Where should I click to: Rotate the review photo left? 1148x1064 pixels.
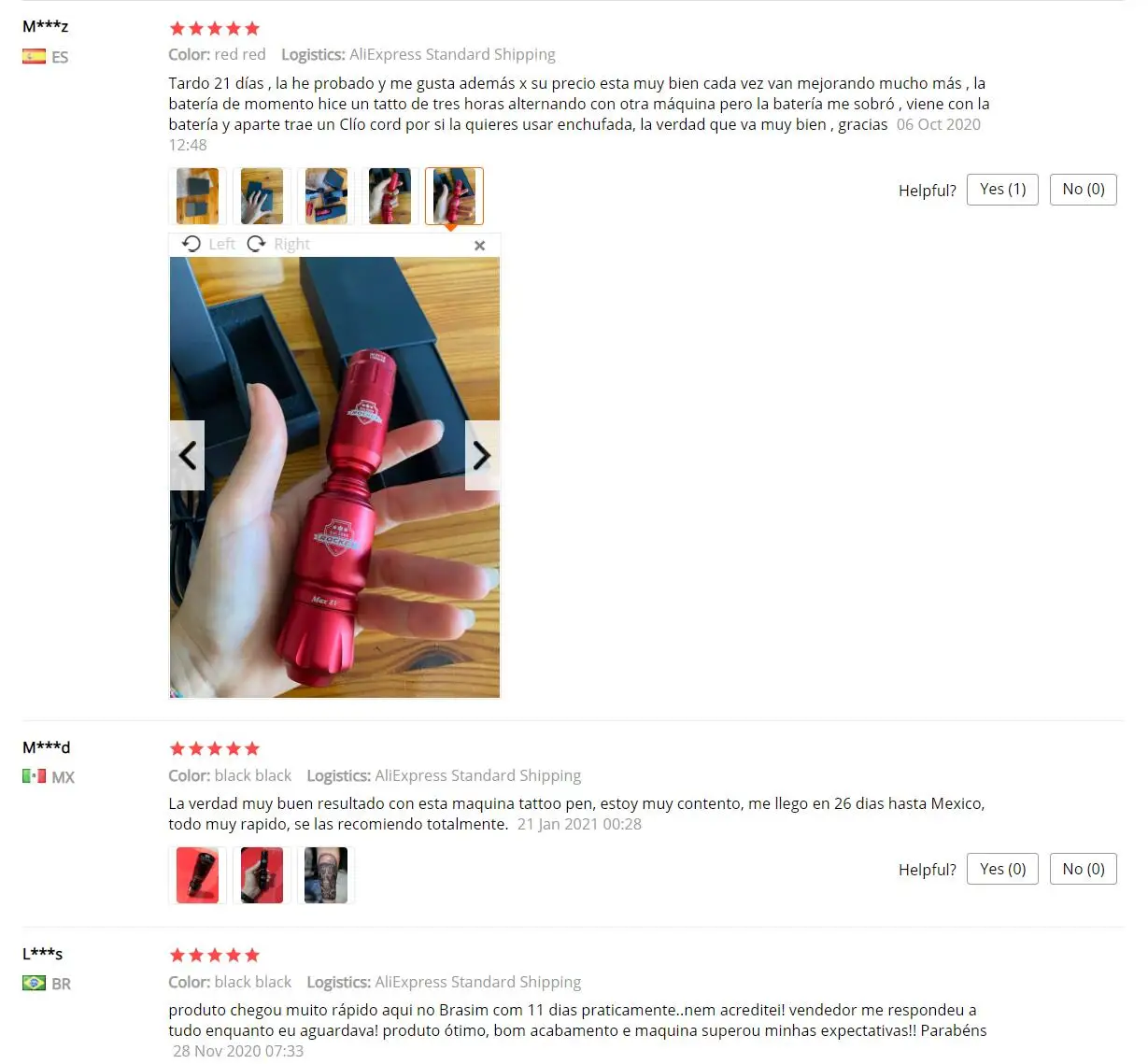click(208, 244)
